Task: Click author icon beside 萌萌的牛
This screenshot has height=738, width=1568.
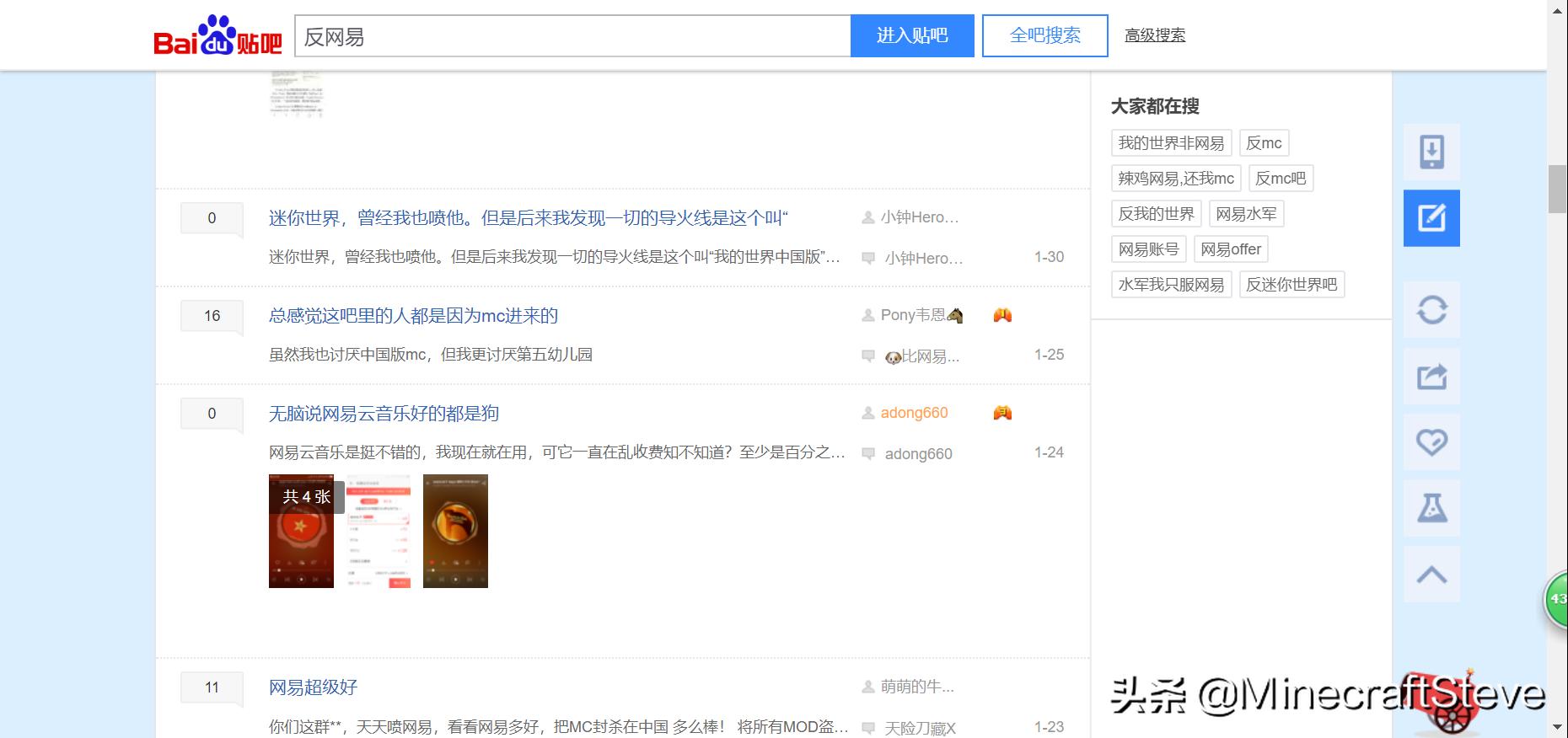Action: click(867, 687)
